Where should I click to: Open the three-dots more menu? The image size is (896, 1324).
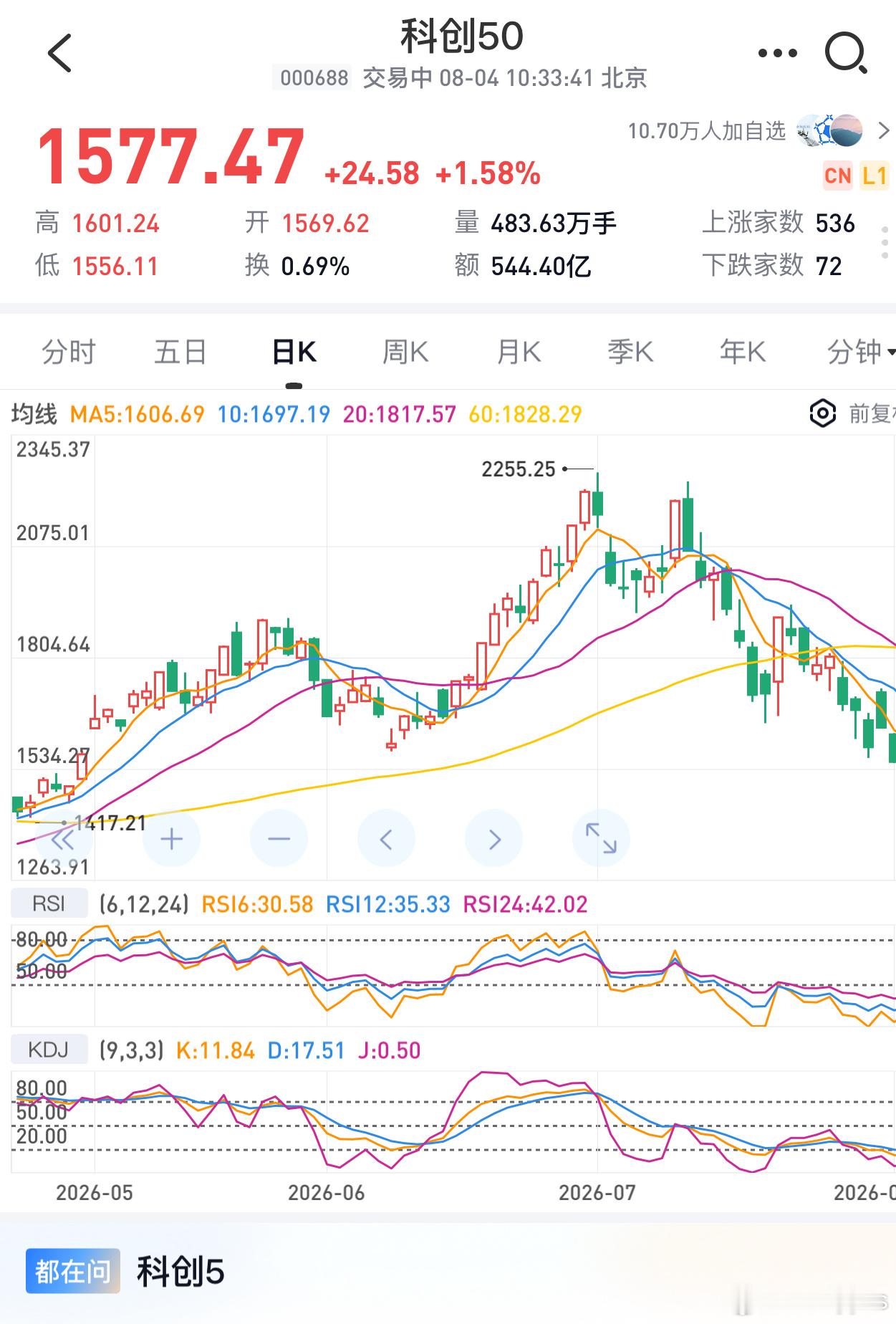777,53
